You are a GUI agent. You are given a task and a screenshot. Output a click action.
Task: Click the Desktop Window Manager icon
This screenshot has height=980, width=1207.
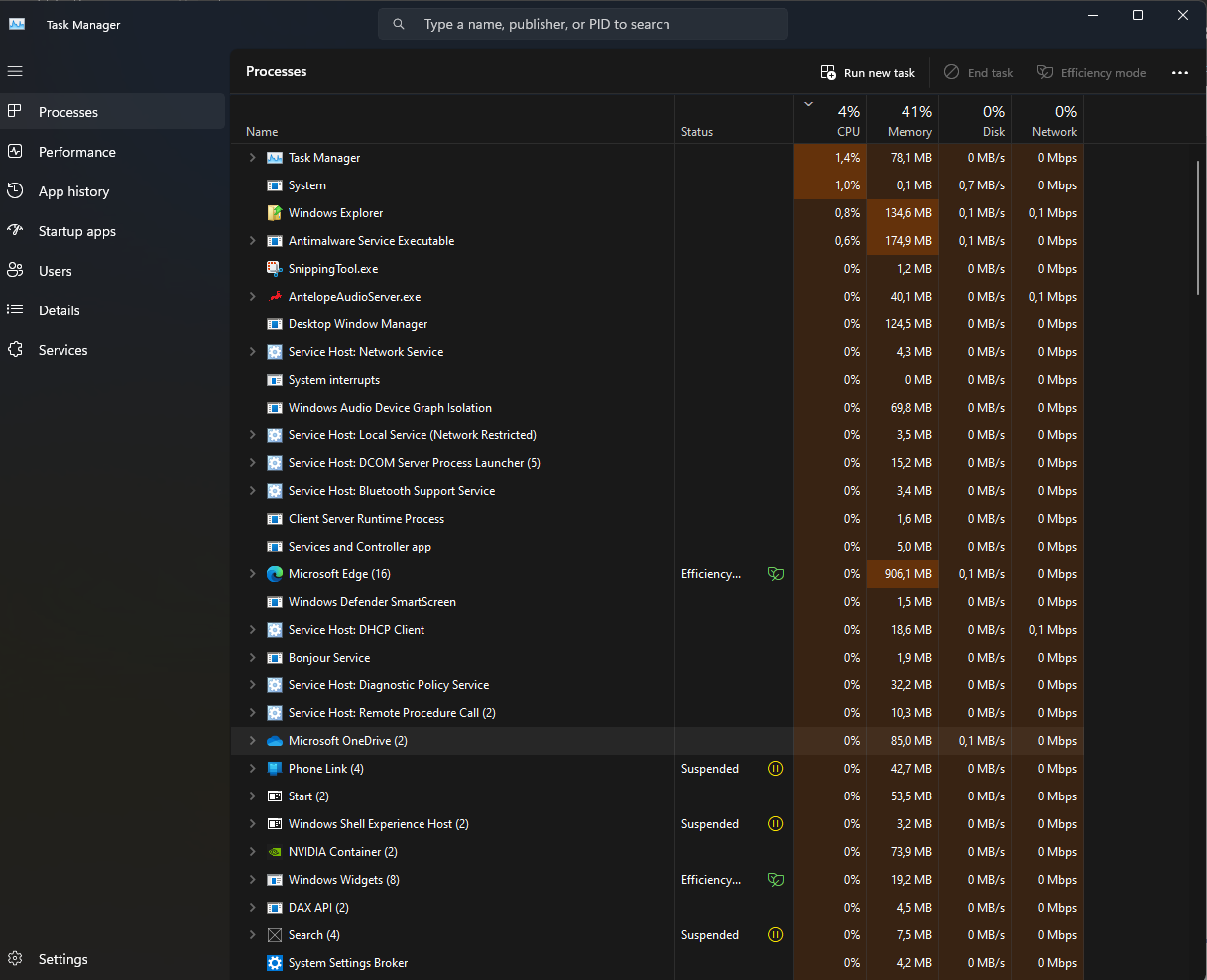[x=275, y=324]
